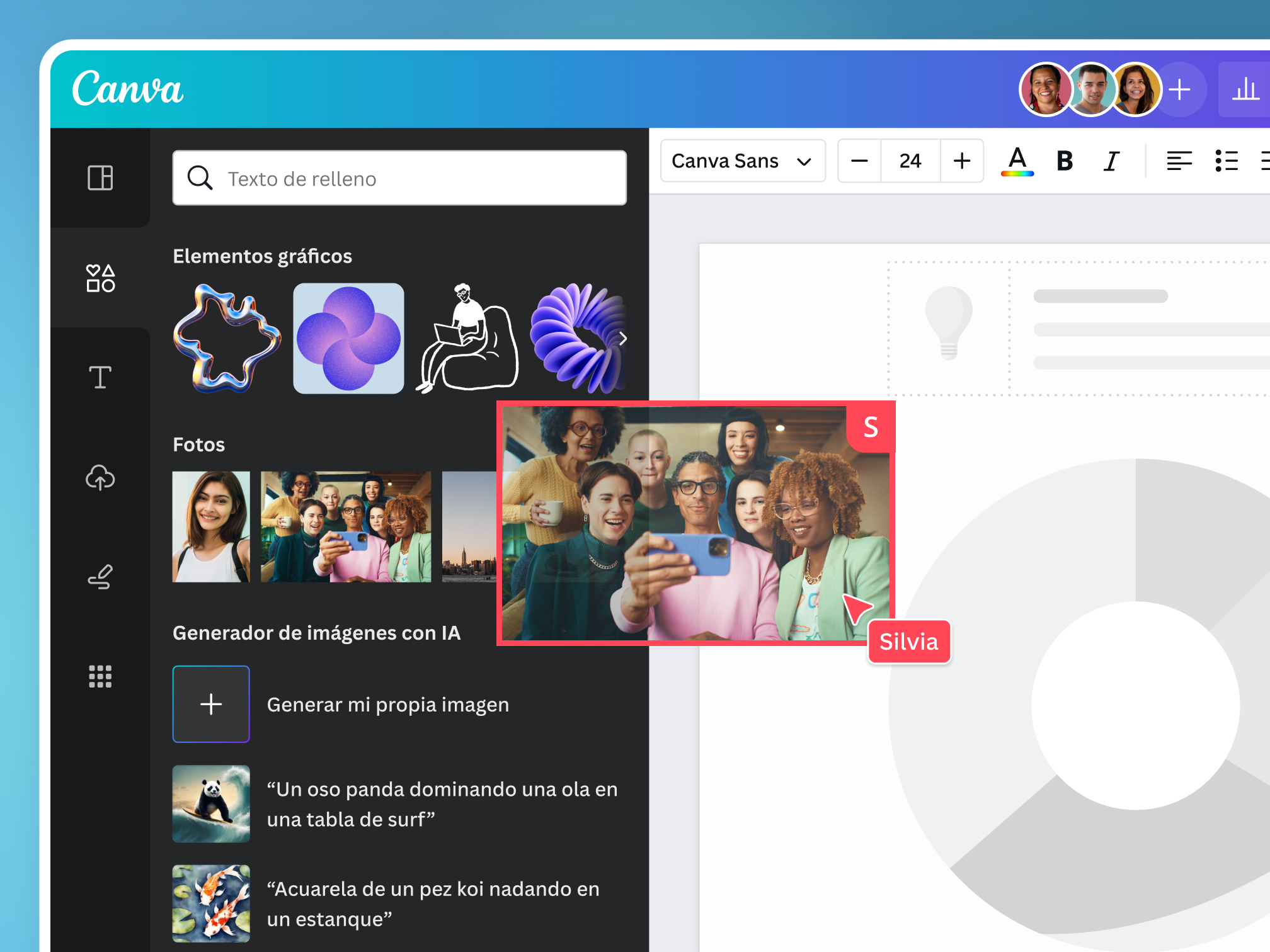Increase font size with the plus stepper
Viewport: 1270px width, 952px height.
pos(962,161)
